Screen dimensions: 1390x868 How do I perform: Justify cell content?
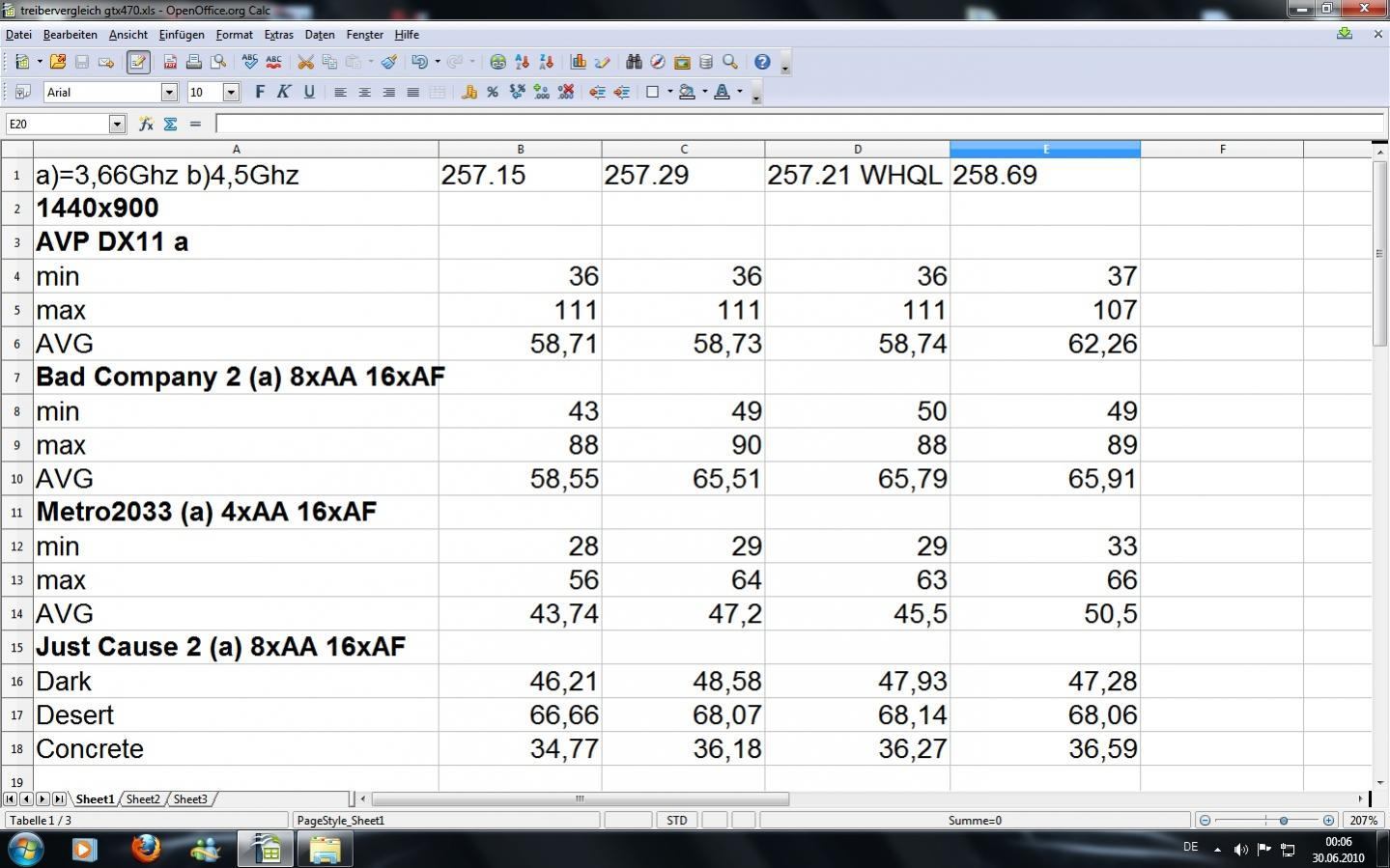pos(412,92)
